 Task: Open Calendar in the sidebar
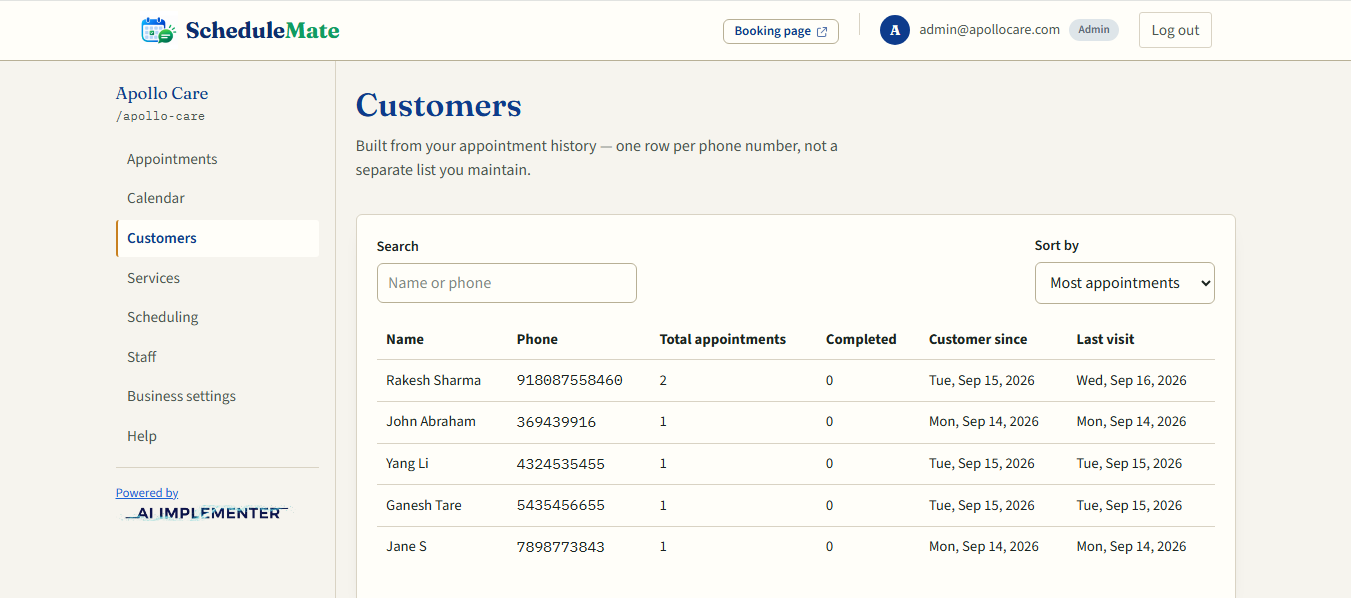pyautogui.click(x=217, y=198)
